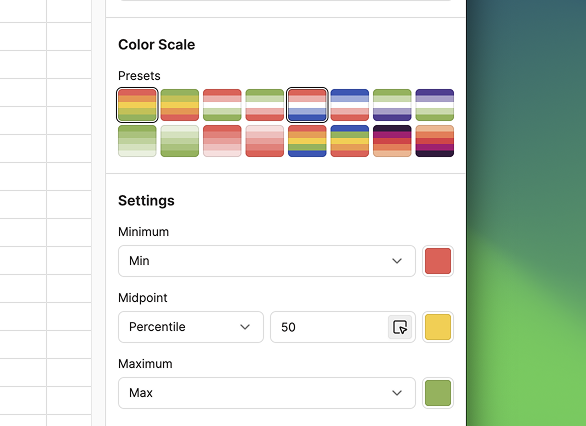Select the white-to-red fade preset
586x426 pixels.
[265, 141]
